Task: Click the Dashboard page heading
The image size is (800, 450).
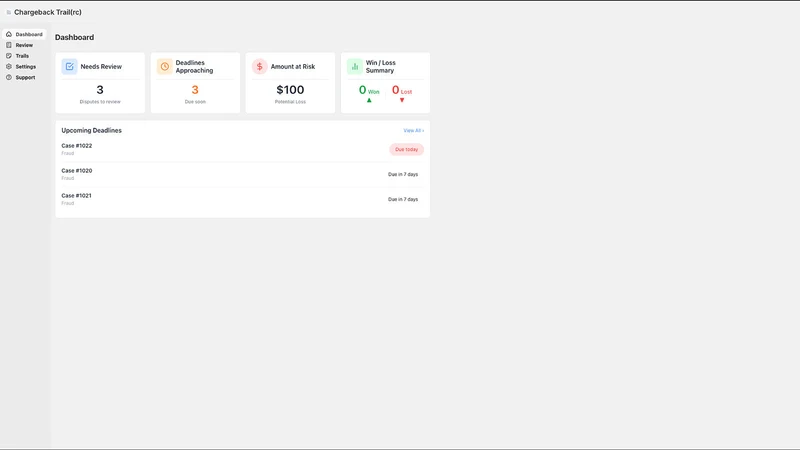Action: pos(74,37)
